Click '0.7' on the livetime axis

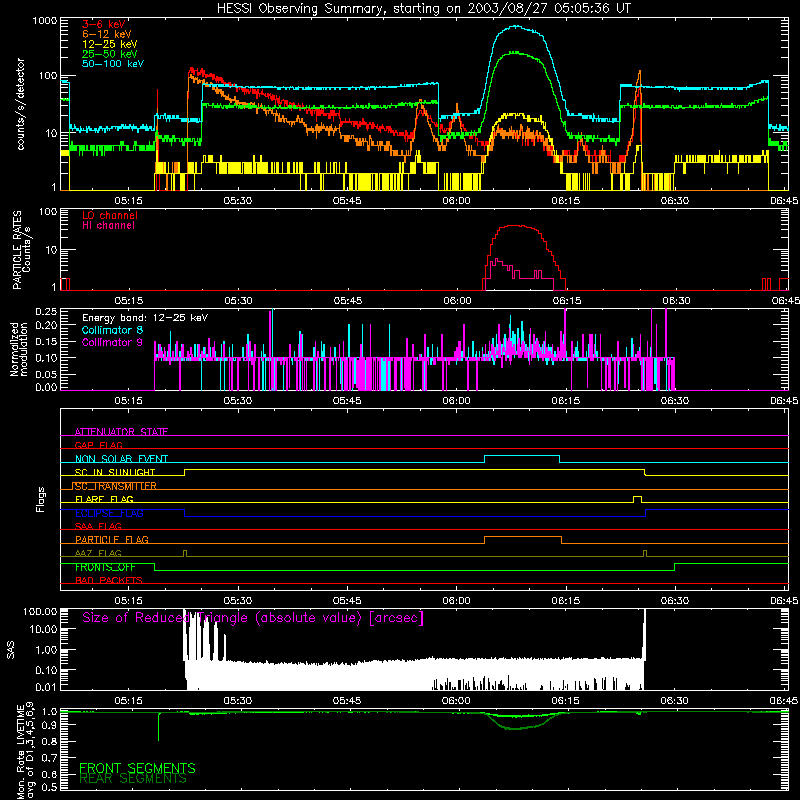click(x=49, y=758)
